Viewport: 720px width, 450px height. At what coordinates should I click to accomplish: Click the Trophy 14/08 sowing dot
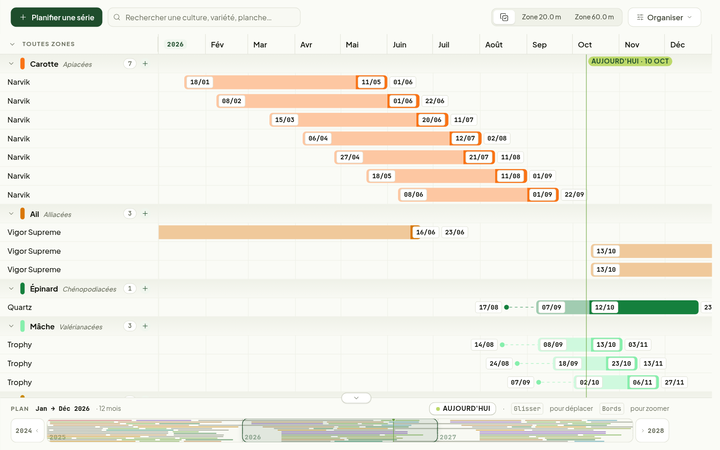pos(502,344)
